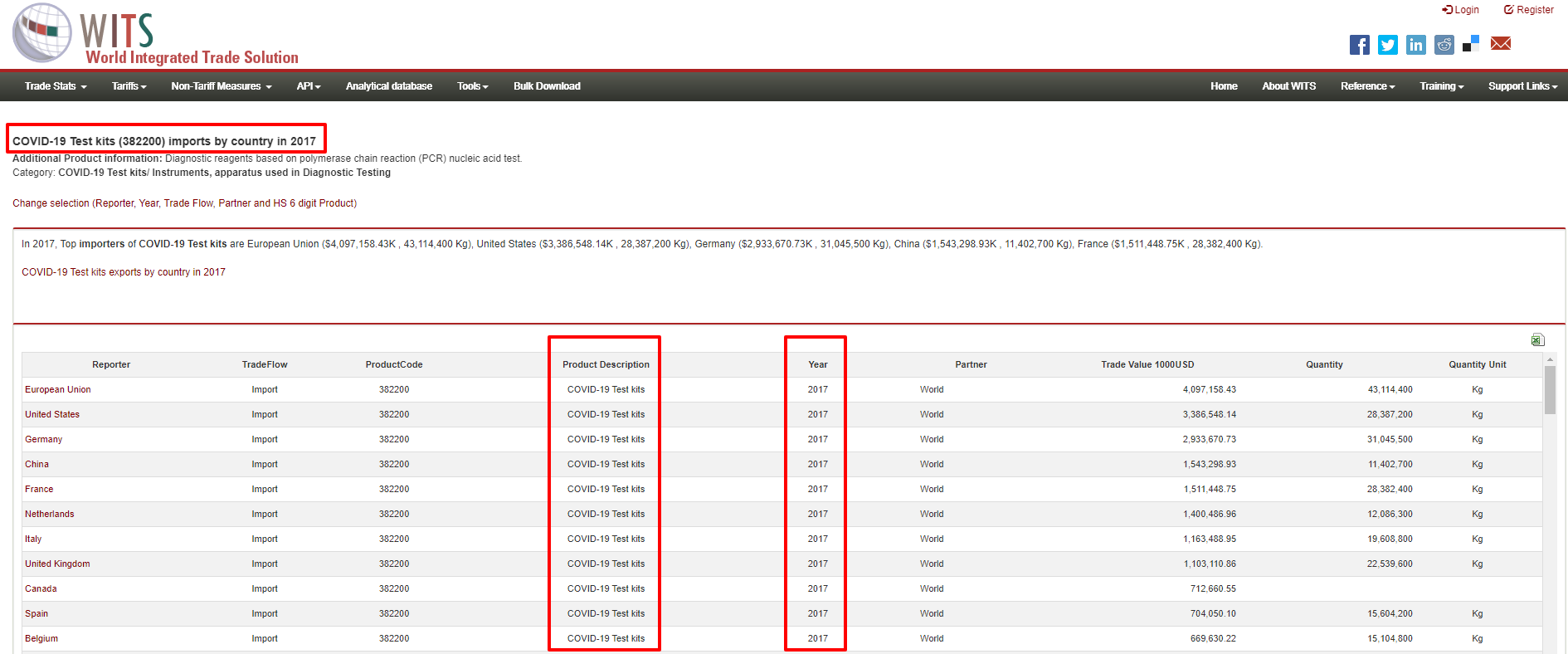The width and height of the screenshot is (1568, 654).
Task: Select Canada in the Reporter column
Action: tap(41, 588)
